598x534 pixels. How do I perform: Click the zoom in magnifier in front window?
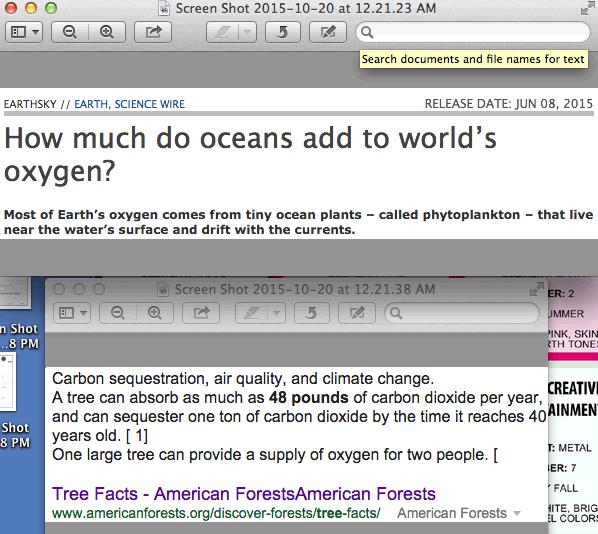(x=107, y=32)
